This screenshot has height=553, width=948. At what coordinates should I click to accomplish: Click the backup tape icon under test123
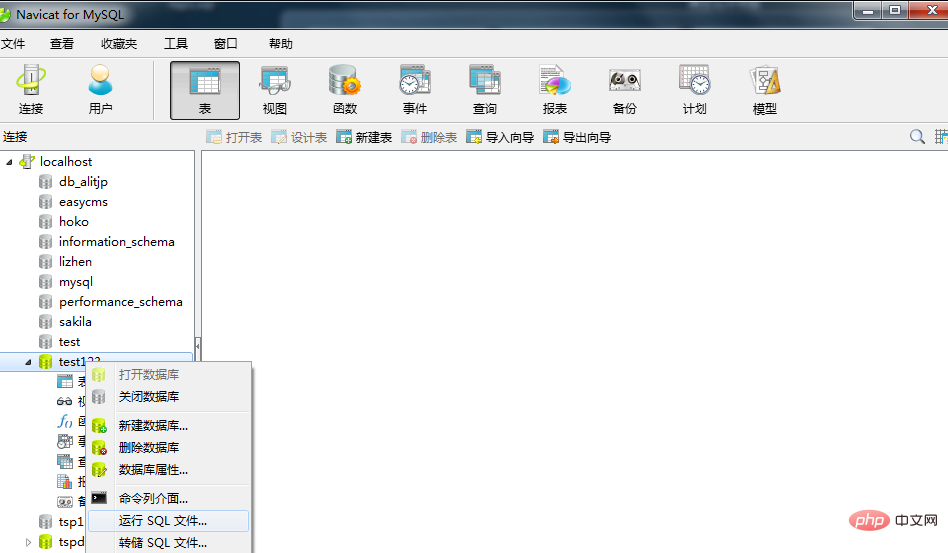pyautogui.click(x=65, y=502)
